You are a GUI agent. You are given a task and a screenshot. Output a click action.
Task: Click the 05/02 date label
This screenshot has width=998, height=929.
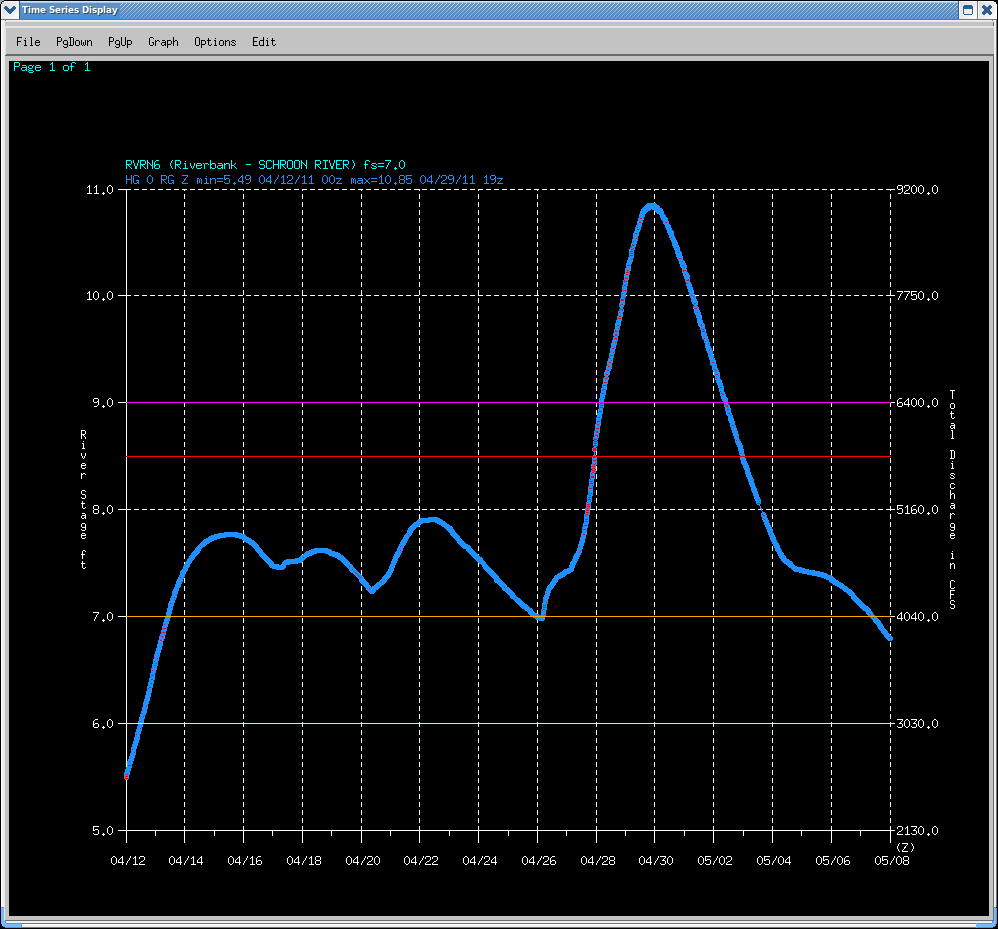[715, 861]
